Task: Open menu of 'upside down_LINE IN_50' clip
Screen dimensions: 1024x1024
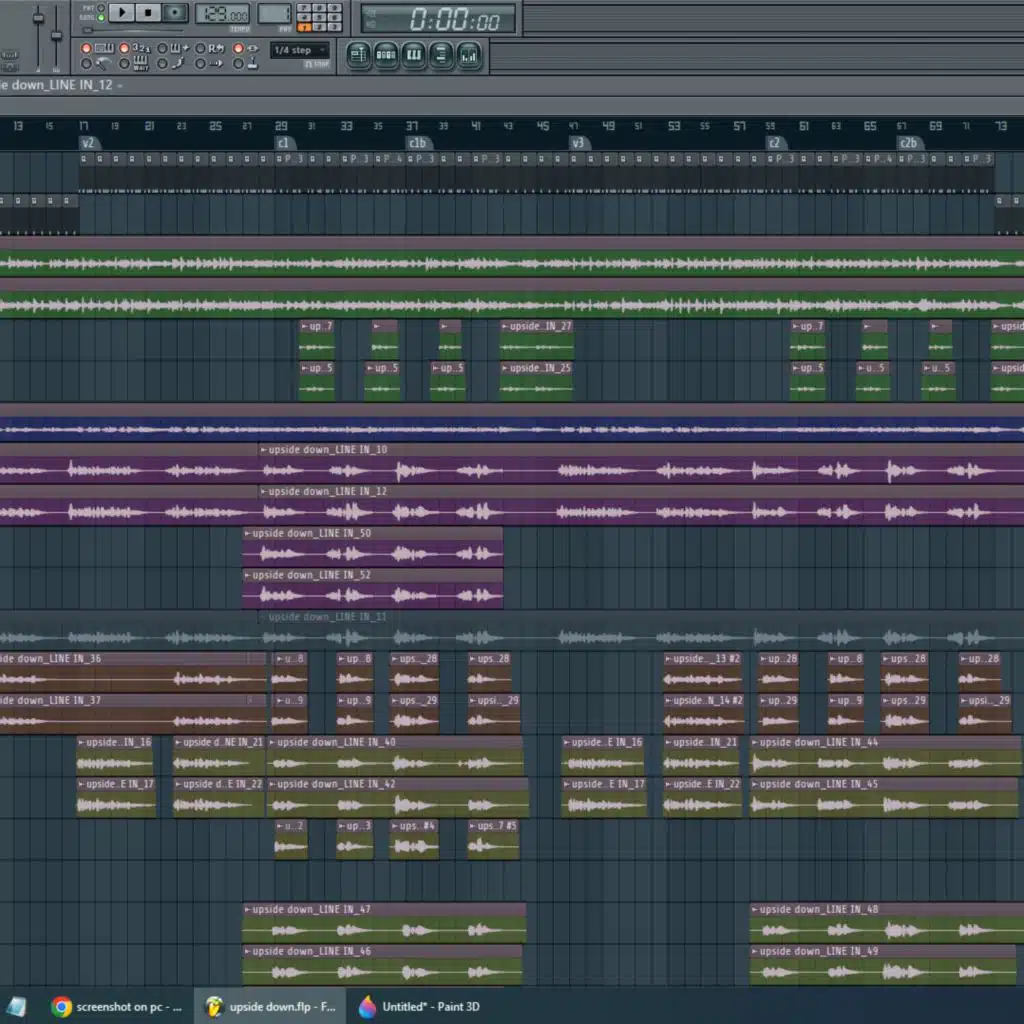Action: pos(247,534)
